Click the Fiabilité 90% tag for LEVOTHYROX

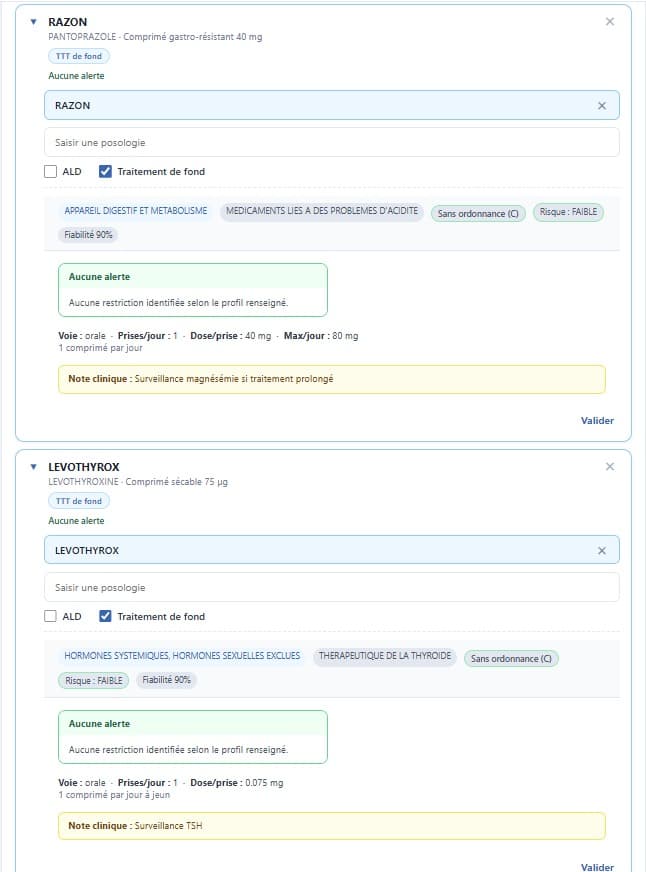coord(166,680)
